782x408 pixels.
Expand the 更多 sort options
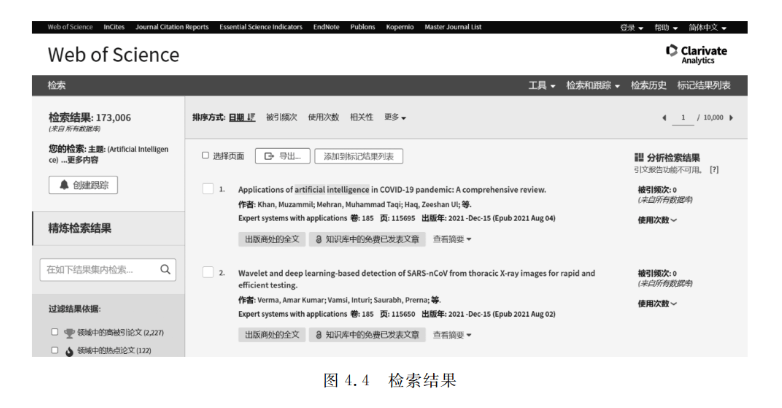pos(395,117)
